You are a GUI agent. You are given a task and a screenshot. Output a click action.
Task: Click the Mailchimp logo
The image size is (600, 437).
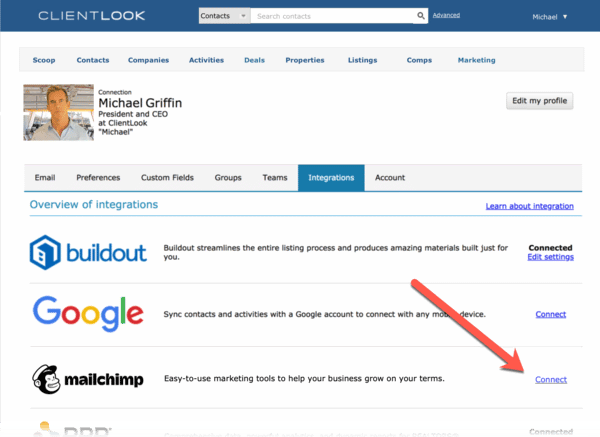pos(88,379)
